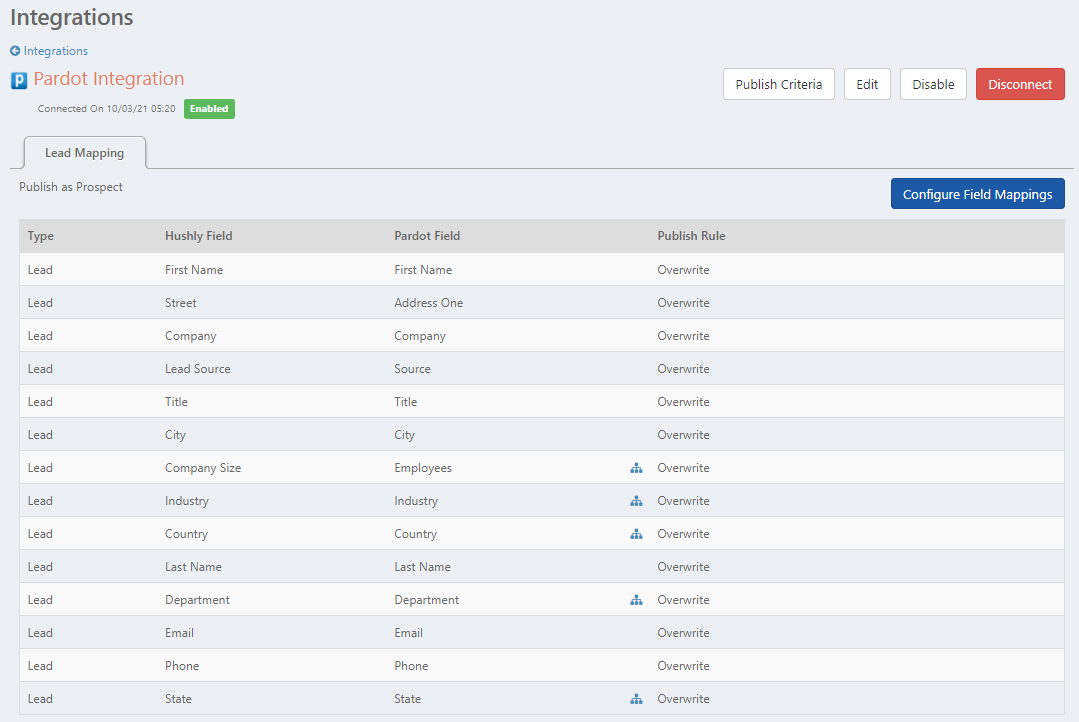Click the Publish Rule column header
Viewport: 1079px width, 722px height.
[x=691, y=236]
